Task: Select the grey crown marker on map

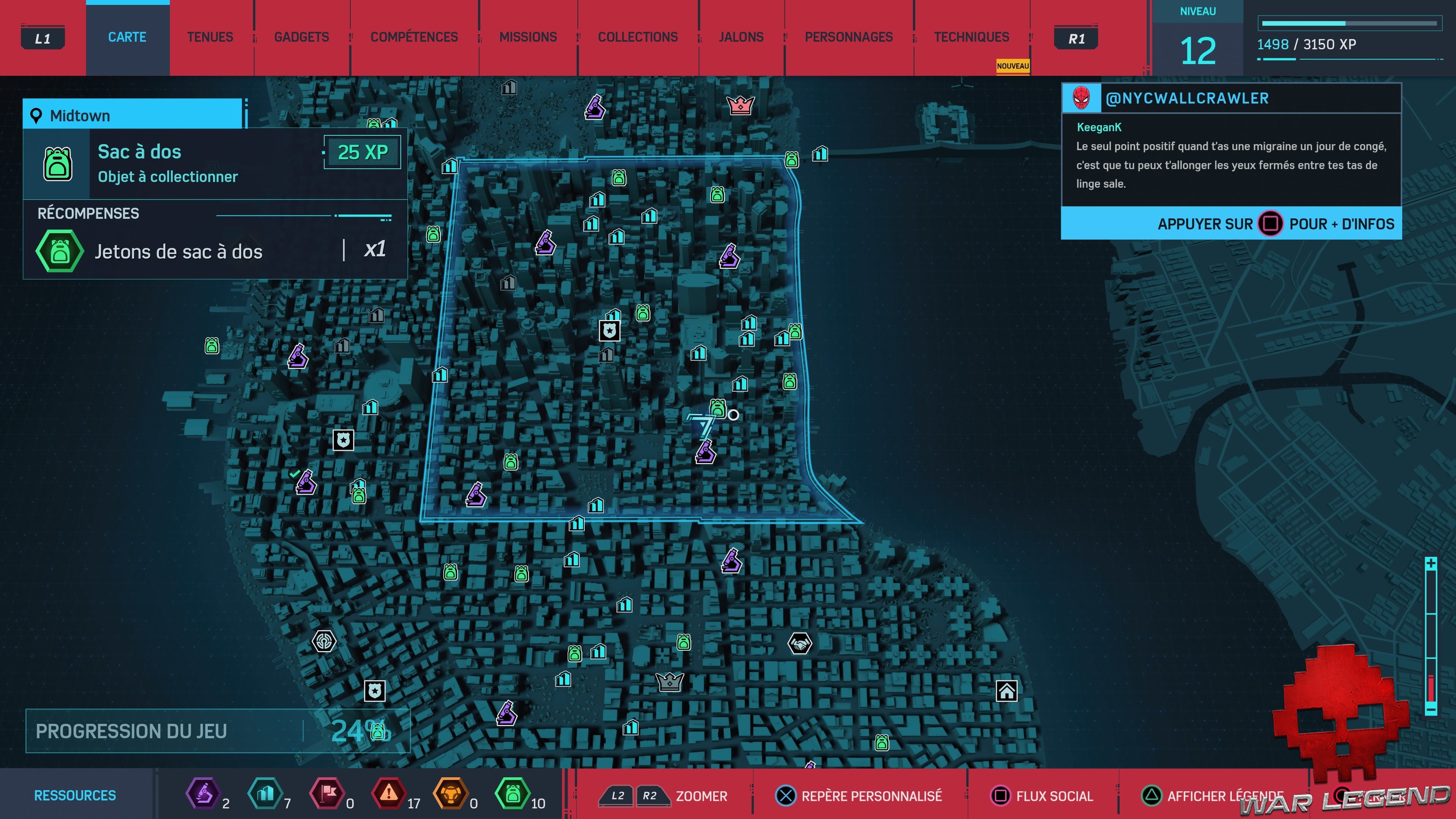Action: pos(670,682)
